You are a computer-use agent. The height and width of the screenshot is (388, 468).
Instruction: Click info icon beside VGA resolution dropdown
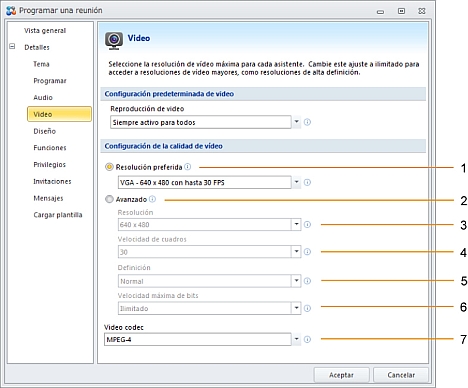point(307,182)
